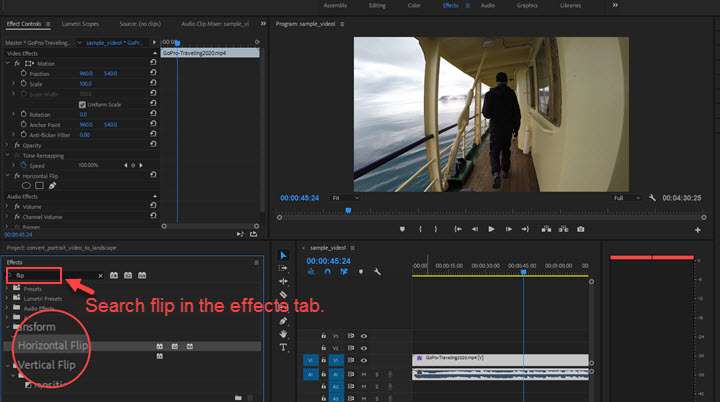The height and width of the screenshot is (402, 720).
Task: Toggle the Uniform Scale checkbox
Action: tap(82, 104)
